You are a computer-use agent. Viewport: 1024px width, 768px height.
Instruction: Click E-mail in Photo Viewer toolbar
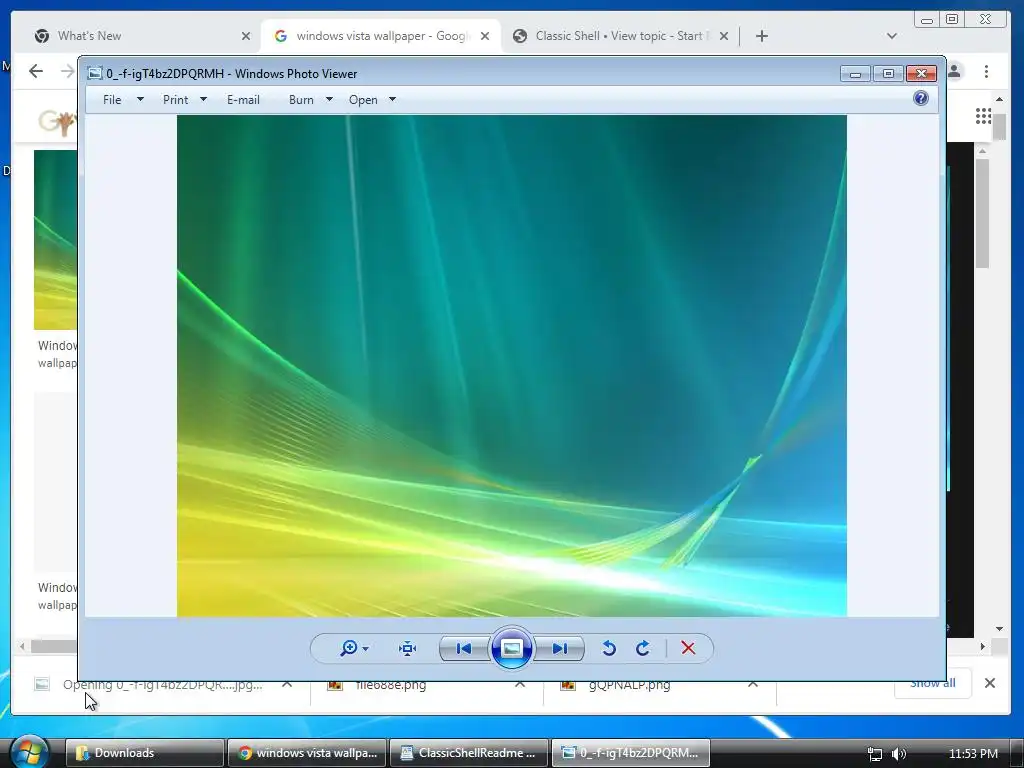[243, 99]
